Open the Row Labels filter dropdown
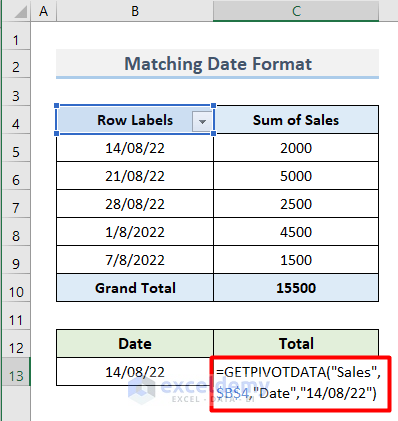 (x=202, y=121)
